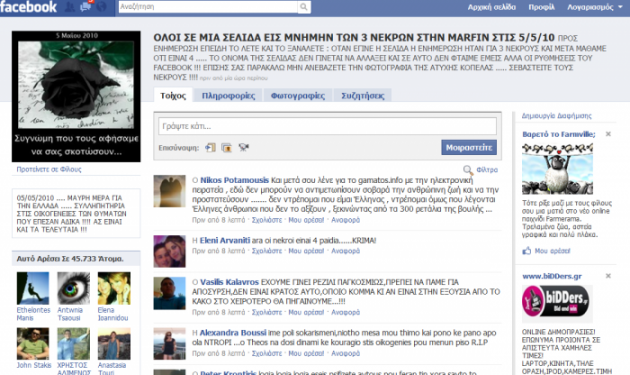Open Antwnia Tsaousi eye photo thumbnail
The image size is (630, 375).
coord(74,288)
